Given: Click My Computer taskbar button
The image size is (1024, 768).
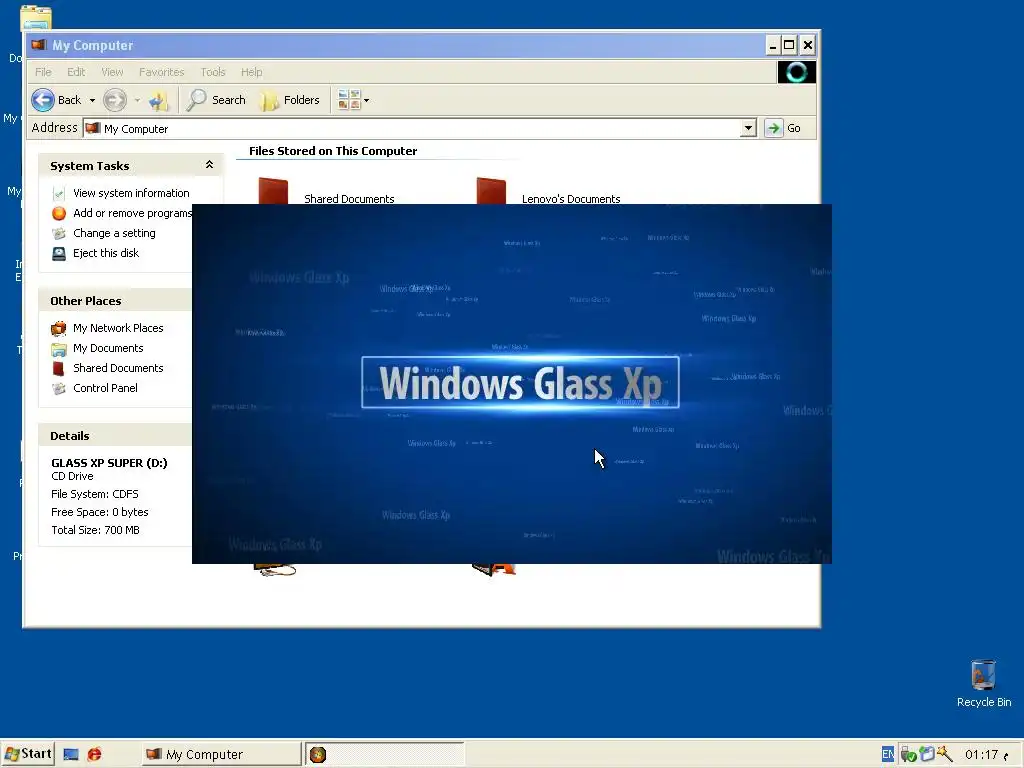Looking at the screenshot, I should click(x=221, y=754).
